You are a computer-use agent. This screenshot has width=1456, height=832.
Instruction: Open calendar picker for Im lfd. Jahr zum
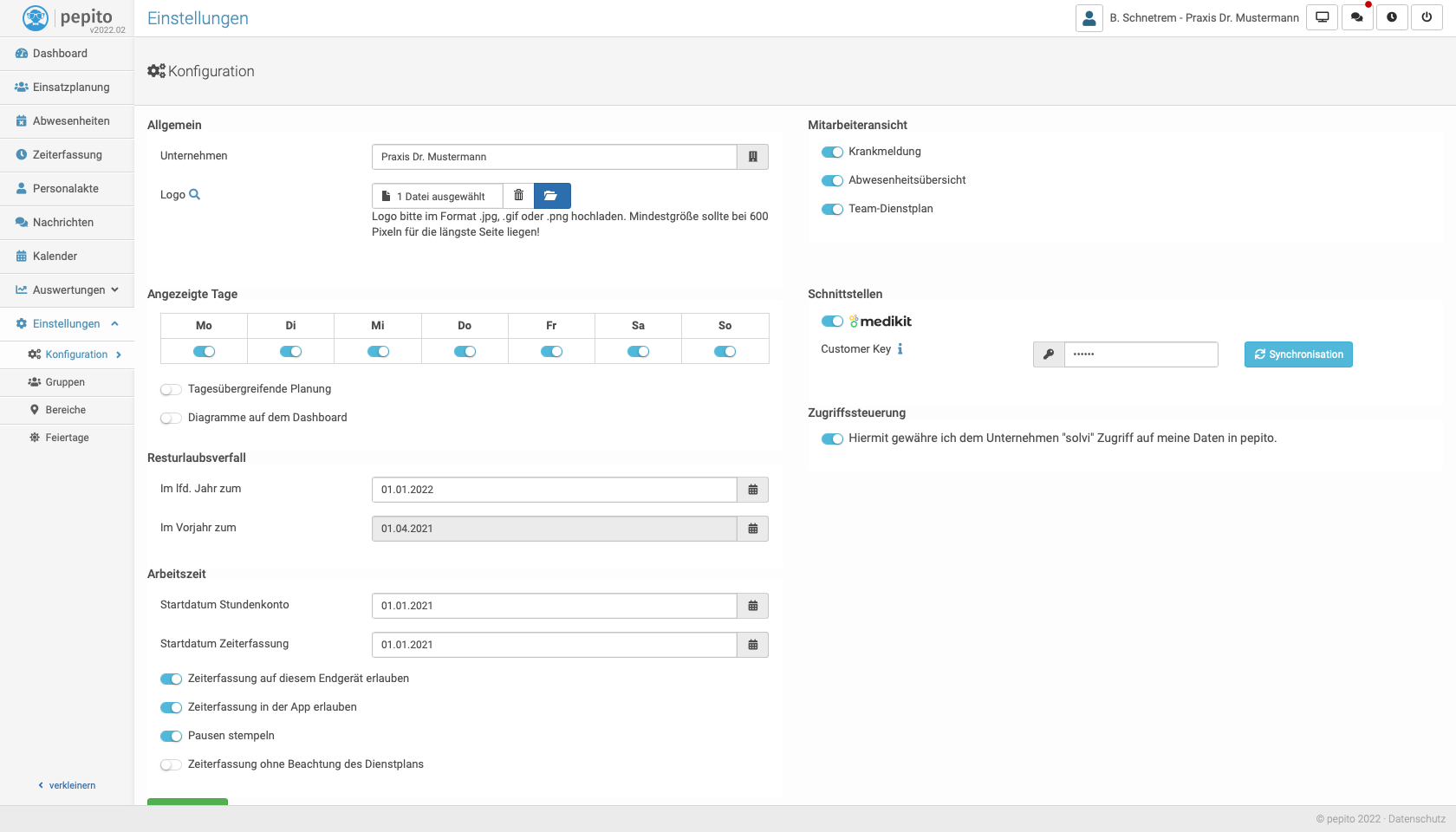752,490
